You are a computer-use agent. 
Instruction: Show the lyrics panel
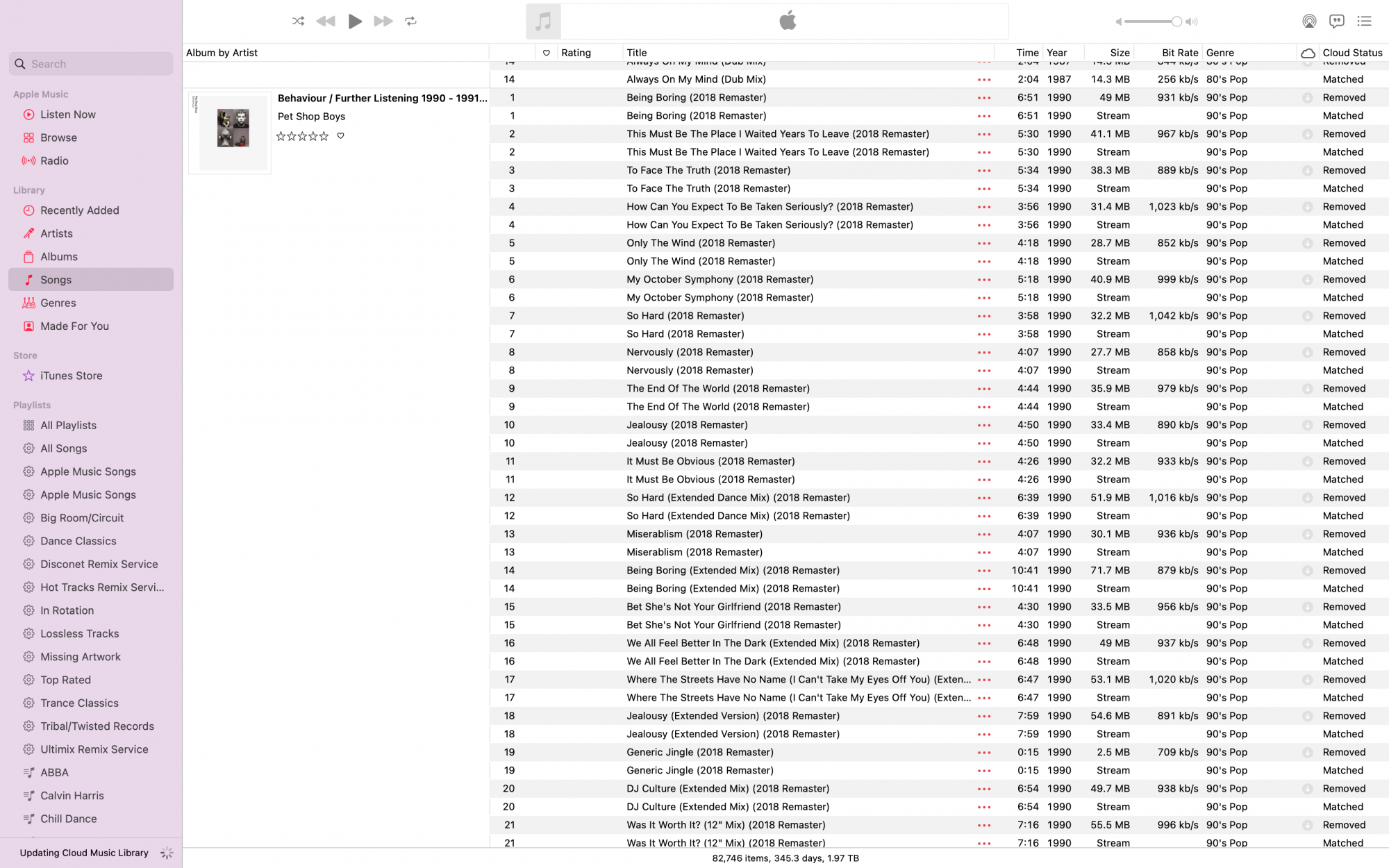1336,21
